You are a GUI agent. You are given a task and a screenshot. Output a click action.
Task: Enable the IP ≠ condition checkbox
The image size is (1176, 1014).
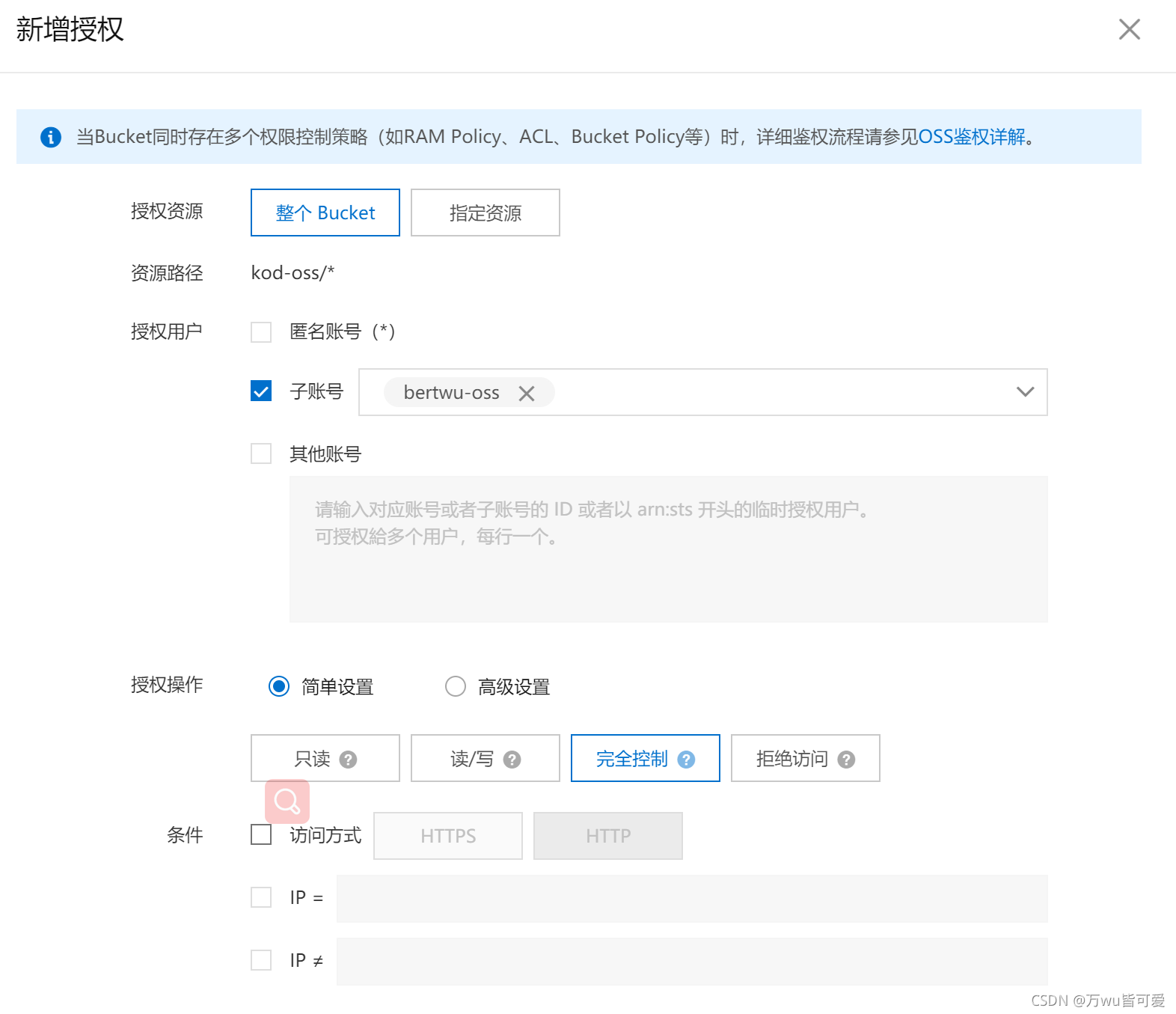(261, 960)
